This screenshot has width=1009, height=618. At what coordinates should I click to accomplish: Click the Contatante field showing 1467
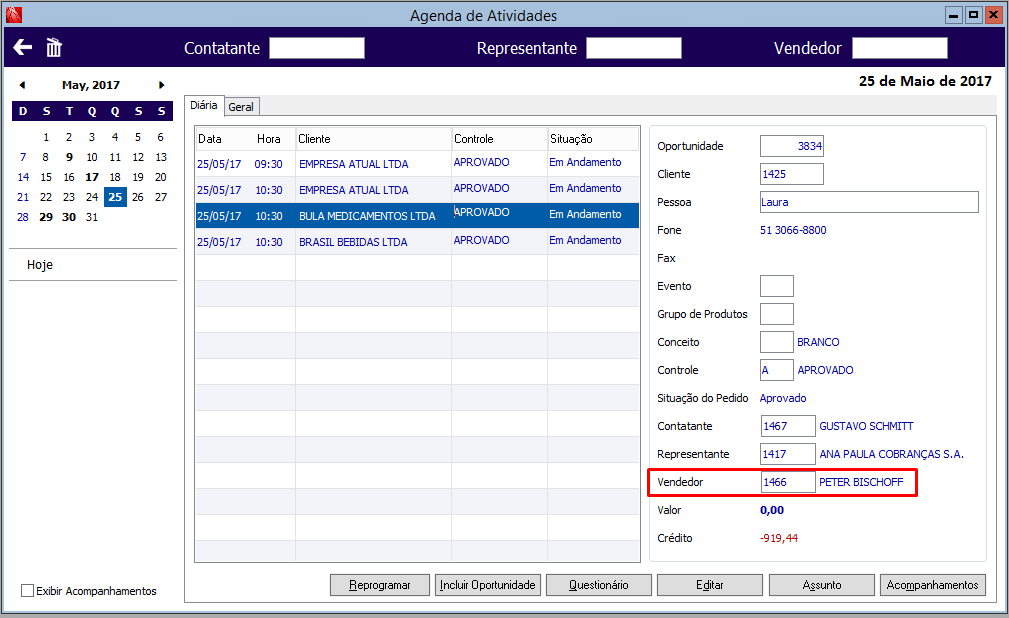(x=788, y=426)
